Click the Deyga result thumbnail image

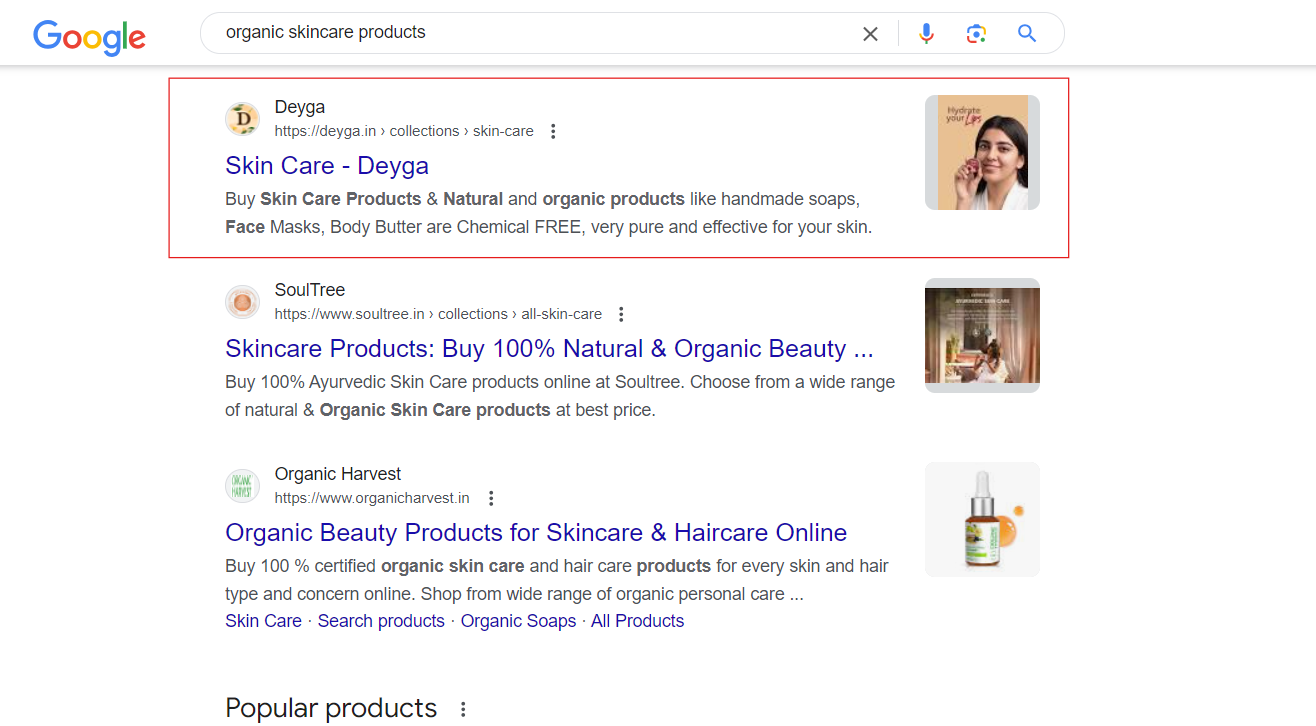[x=981, y=152]
